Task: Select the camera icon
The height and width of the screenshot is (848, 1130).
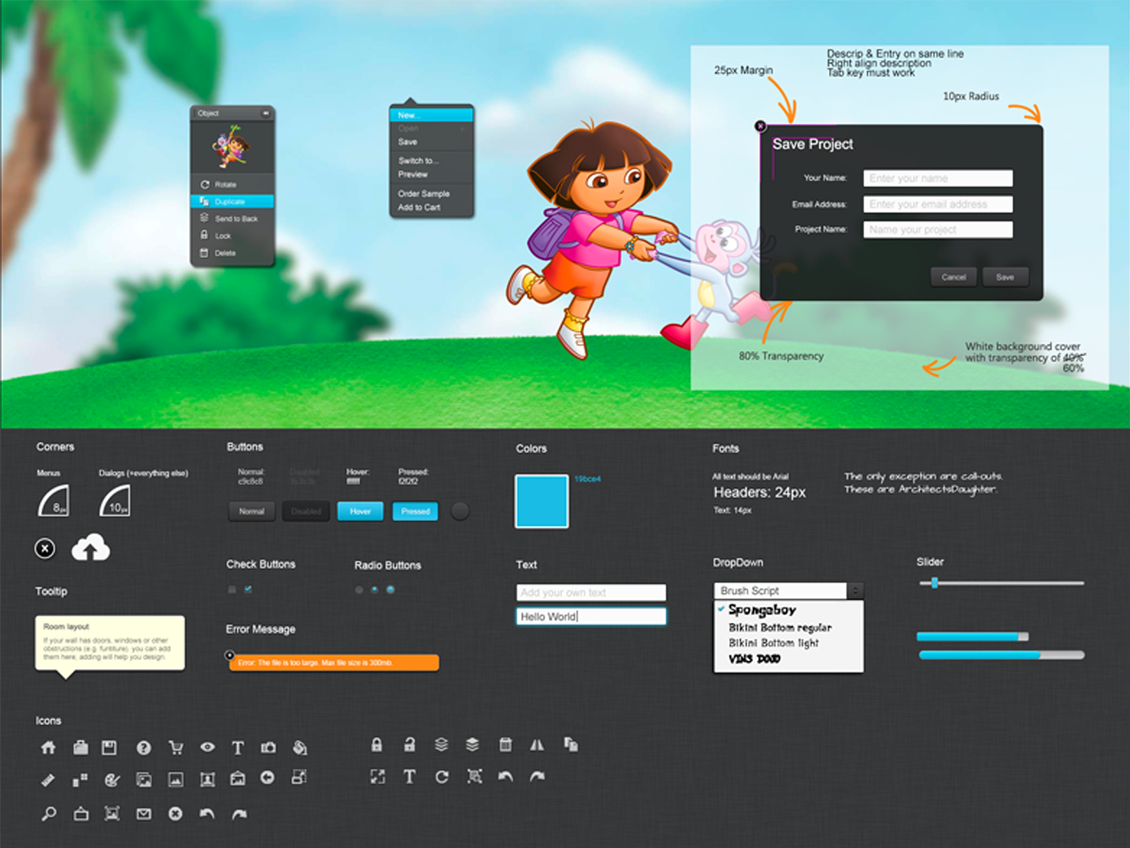Action: pyautogui.click(x=268, y=748)
